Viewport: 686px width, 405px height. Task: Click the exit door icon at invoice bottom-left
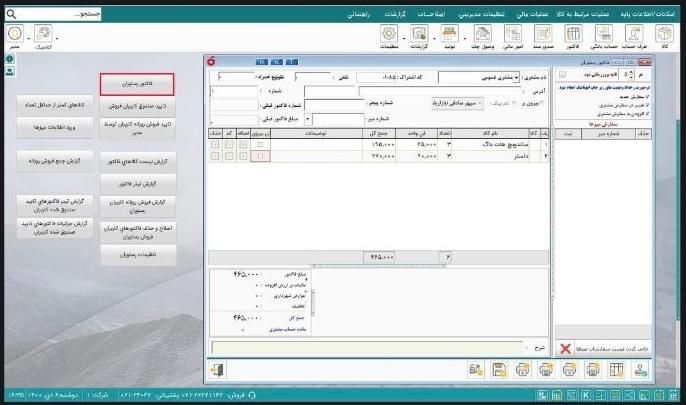click(218, 370)
